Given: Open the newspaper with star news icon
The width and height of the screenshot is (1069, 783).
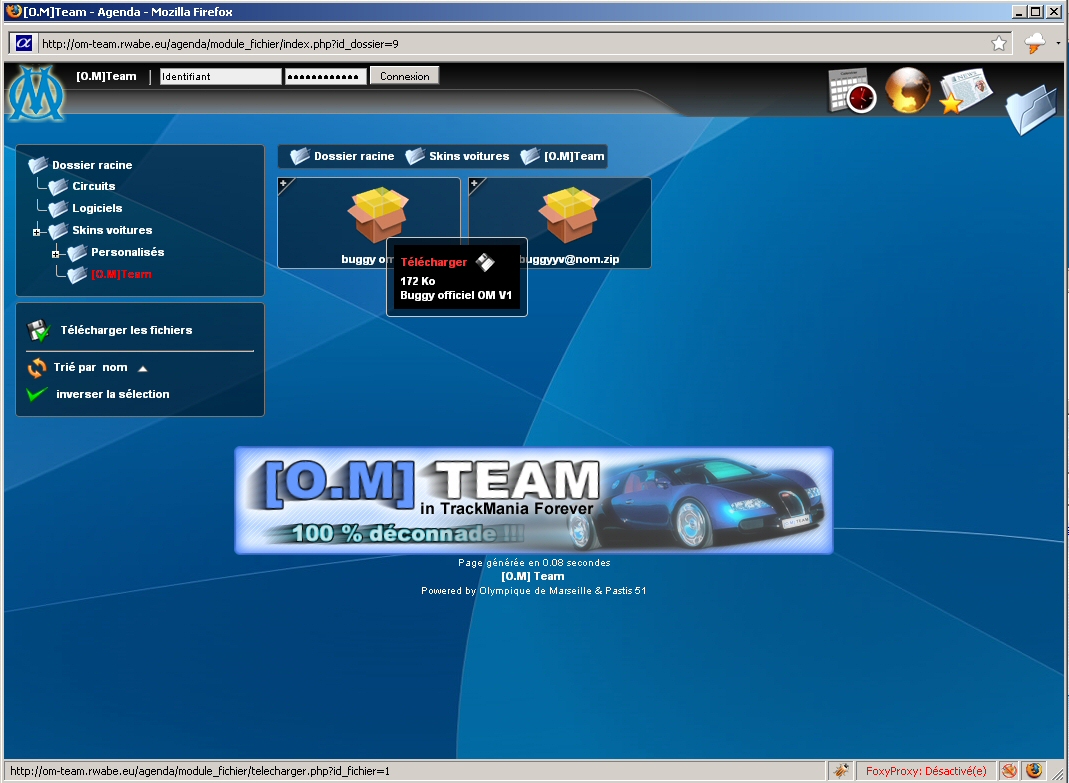Looking at the screenshot, I should tap(965, 90).
